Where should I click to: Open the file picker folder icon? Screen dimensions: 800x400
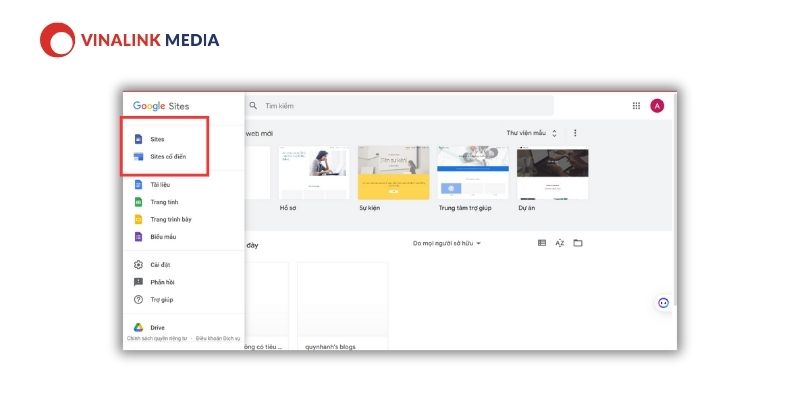click(578, 243)
